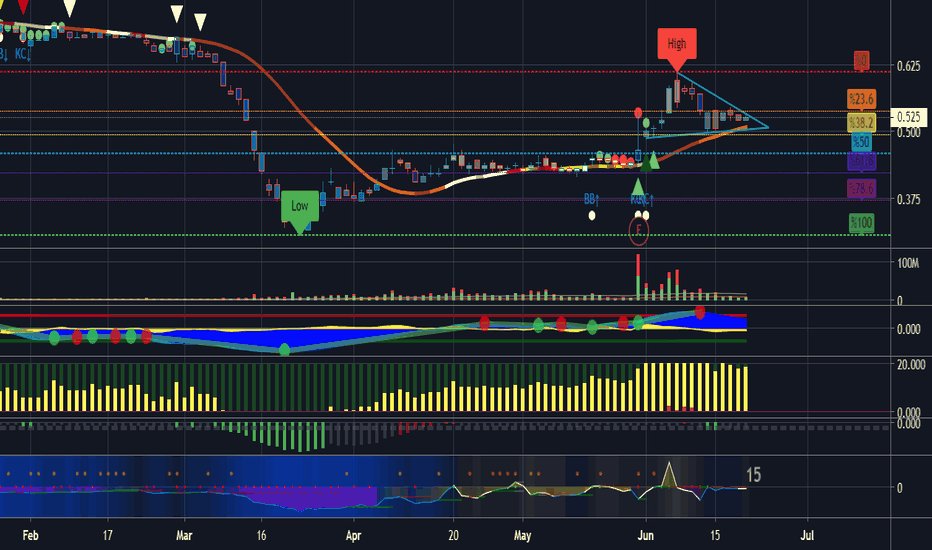Select the yellow %38.2 Fibonacci level tag
The image size is (932, 550).
[x=861, y=122]
